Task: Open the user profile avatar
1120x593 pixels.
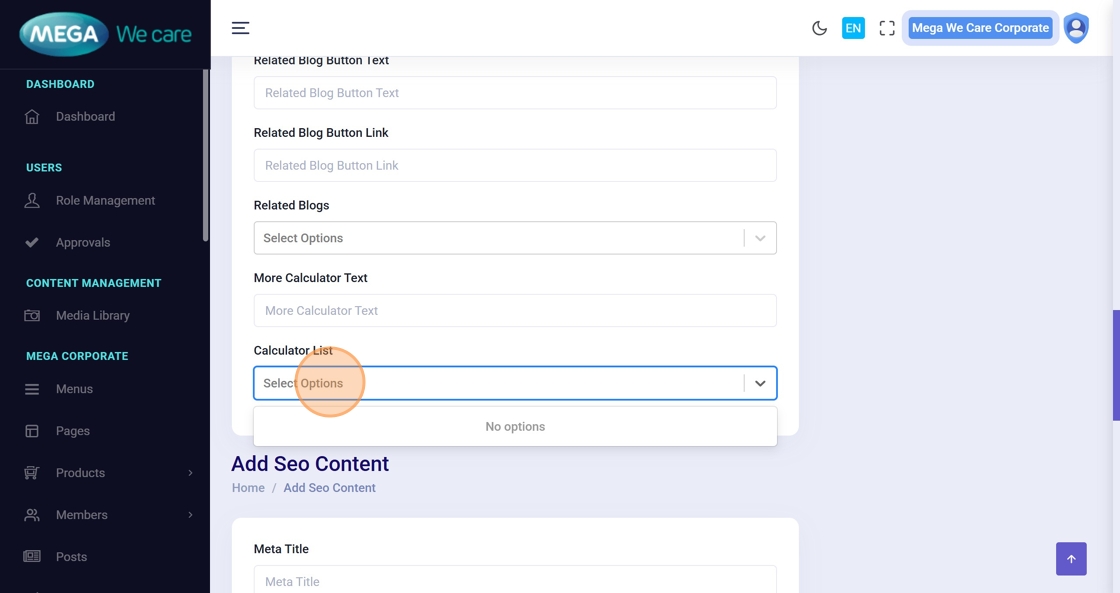Action: click(1076, 28)
